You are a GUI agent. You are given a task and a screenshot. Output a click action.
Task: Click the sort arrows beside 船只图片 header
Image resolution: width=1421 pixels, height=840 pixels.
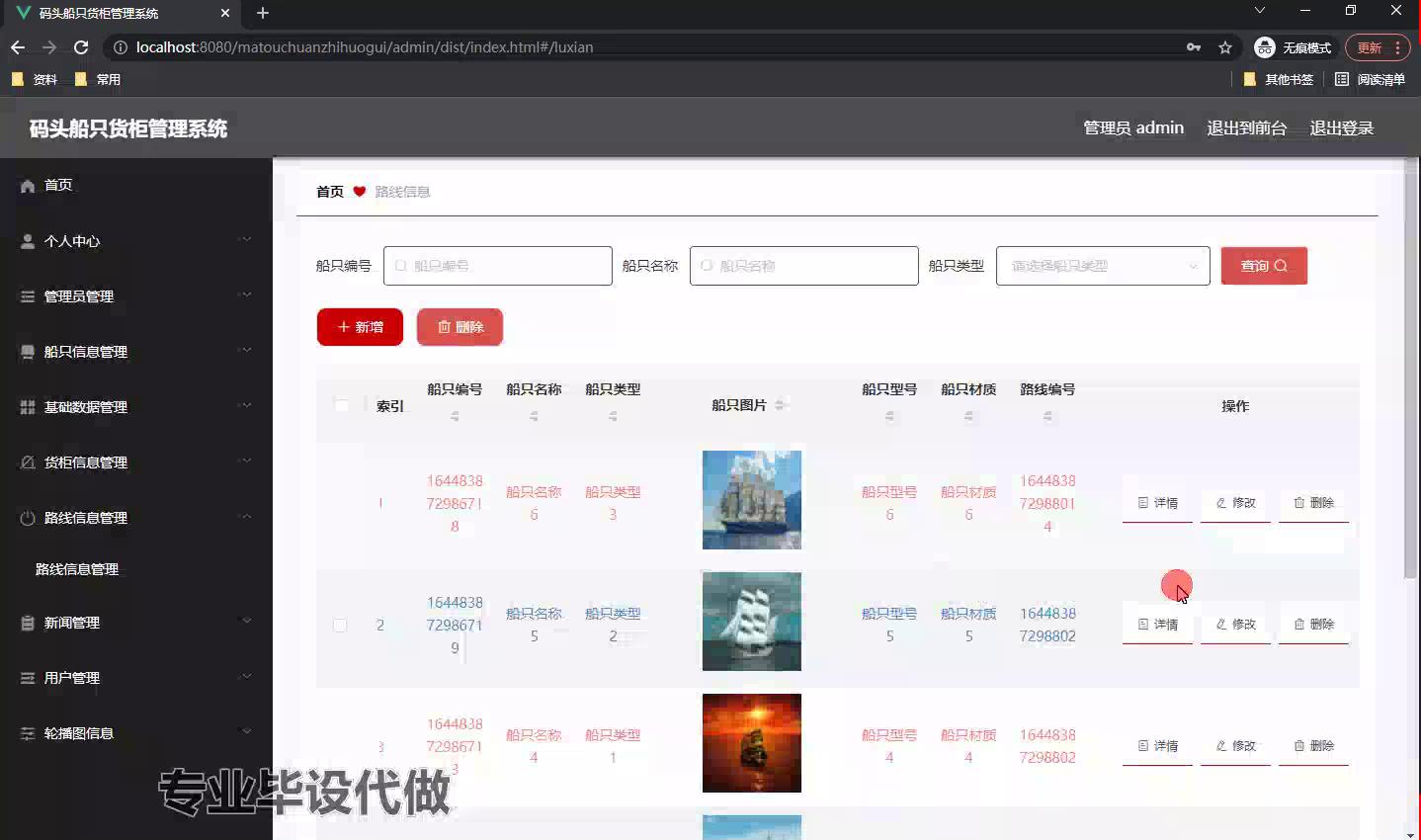coord(780,405)
